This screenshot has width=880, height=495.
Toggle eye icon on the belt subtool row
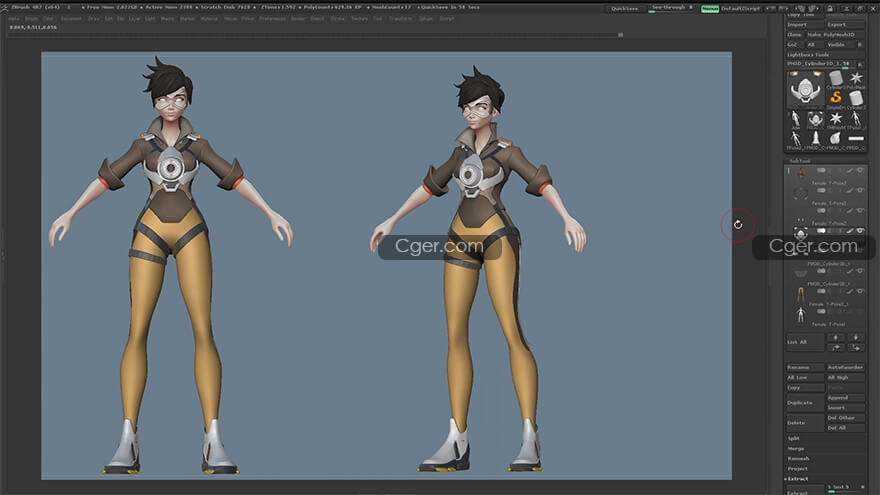tap(860, 271)
